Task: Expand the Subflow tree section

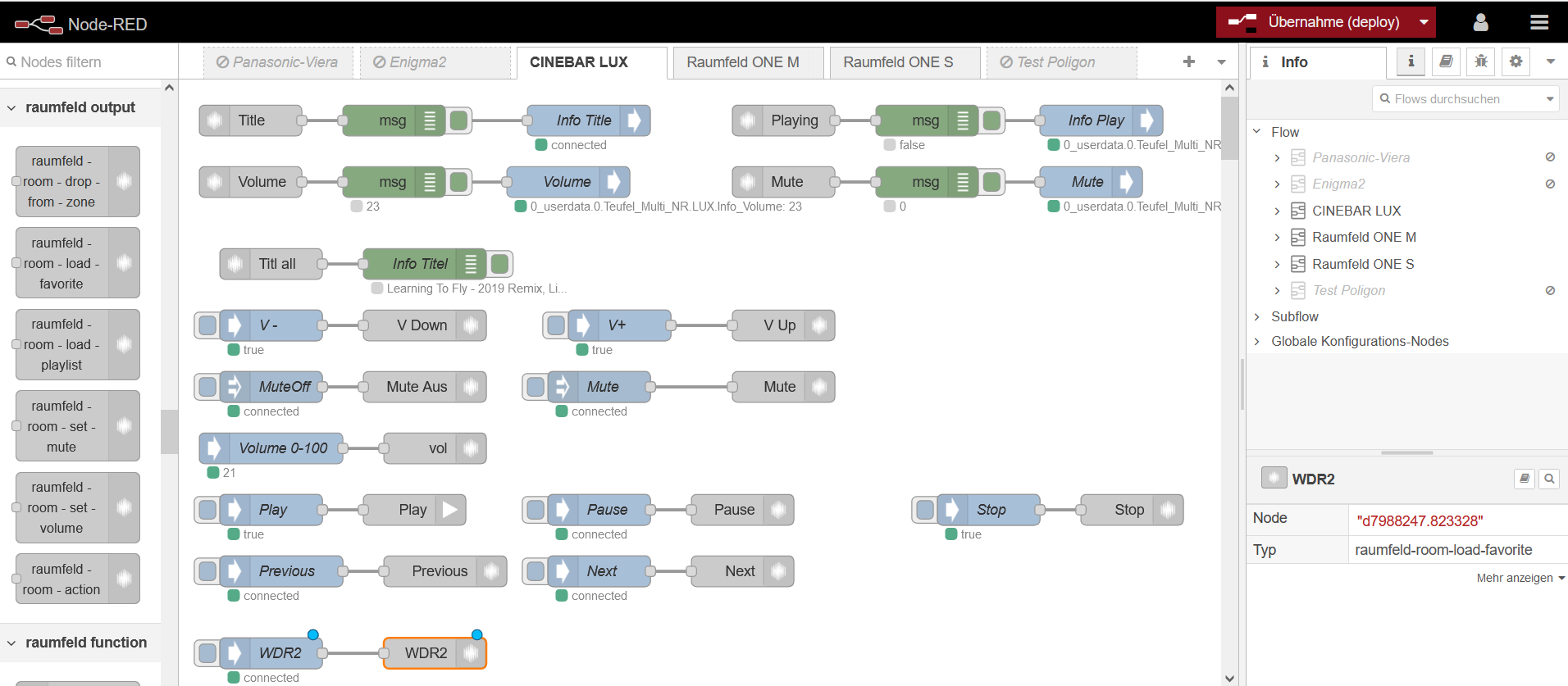Action: (x=1257, y=316)
